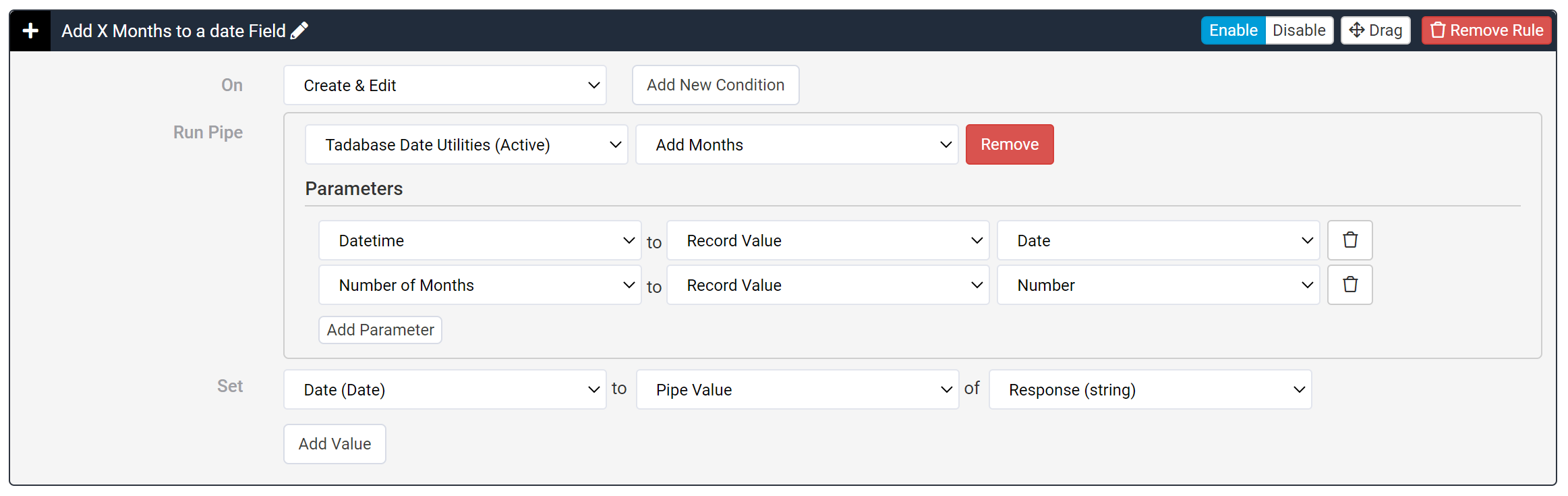
Task: Click the plus icon beside rule title
Action: (x=30, y=31)
